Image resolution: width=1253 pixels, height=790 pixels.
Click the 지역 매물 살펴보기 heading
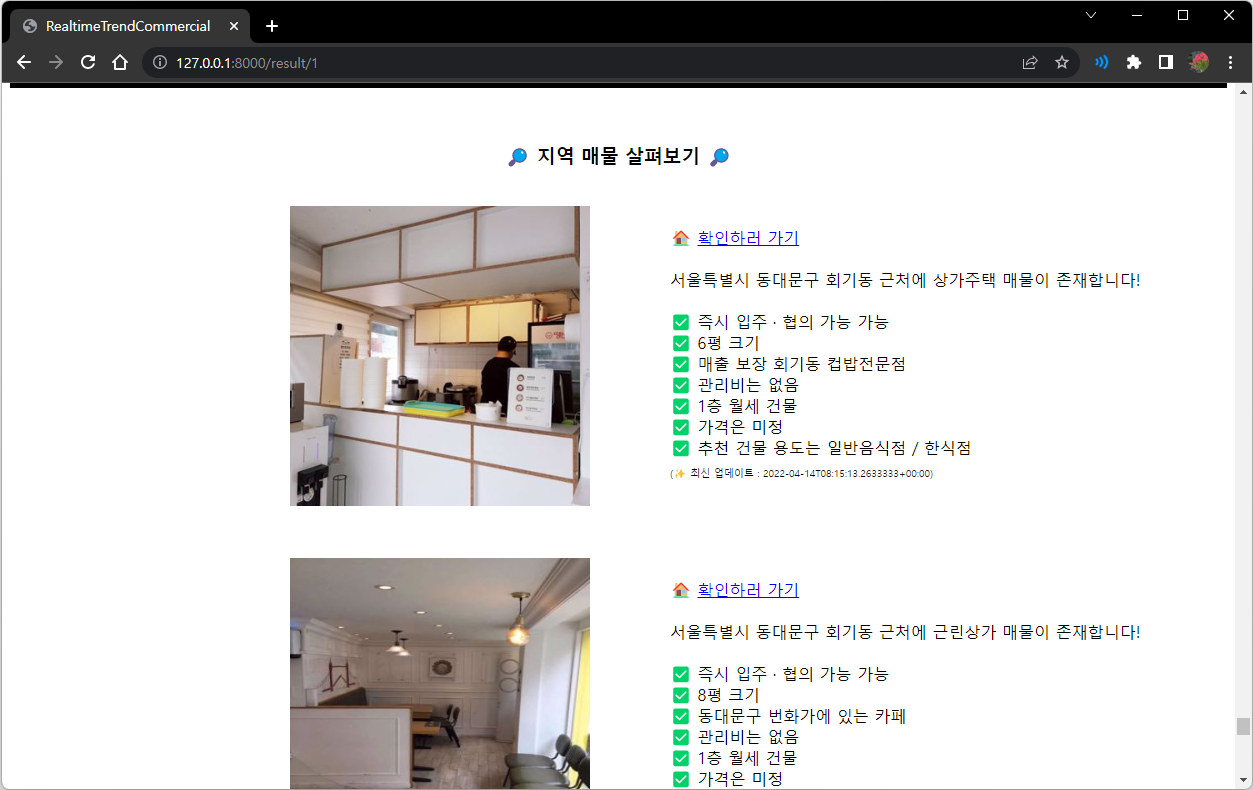coord(619,157)
